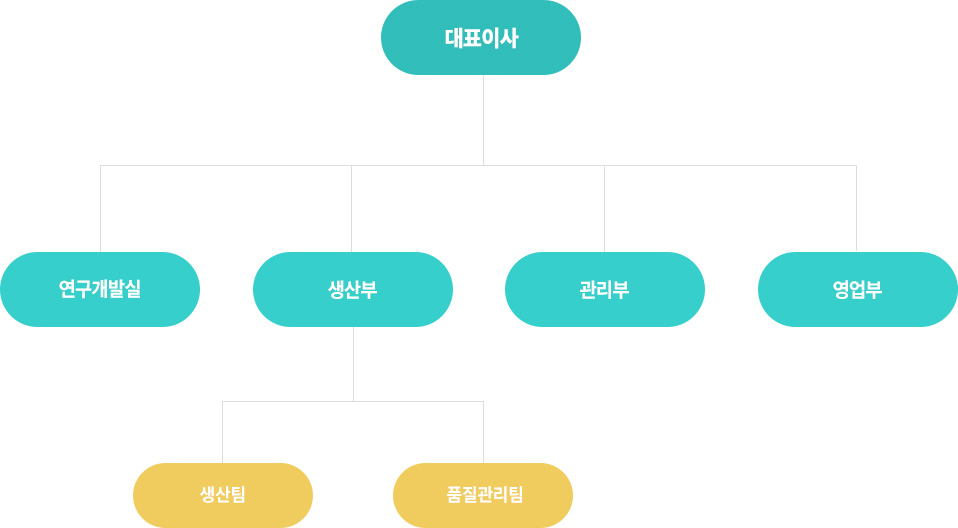Click the vertical connector line above 연구개발실
This screenshot has width=958, height=528.
coord(100,208)
